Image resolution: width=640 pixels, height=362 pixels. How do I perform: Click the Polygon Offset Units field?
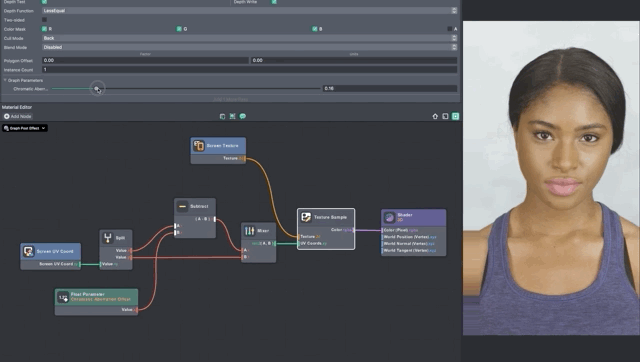(354, 60)
